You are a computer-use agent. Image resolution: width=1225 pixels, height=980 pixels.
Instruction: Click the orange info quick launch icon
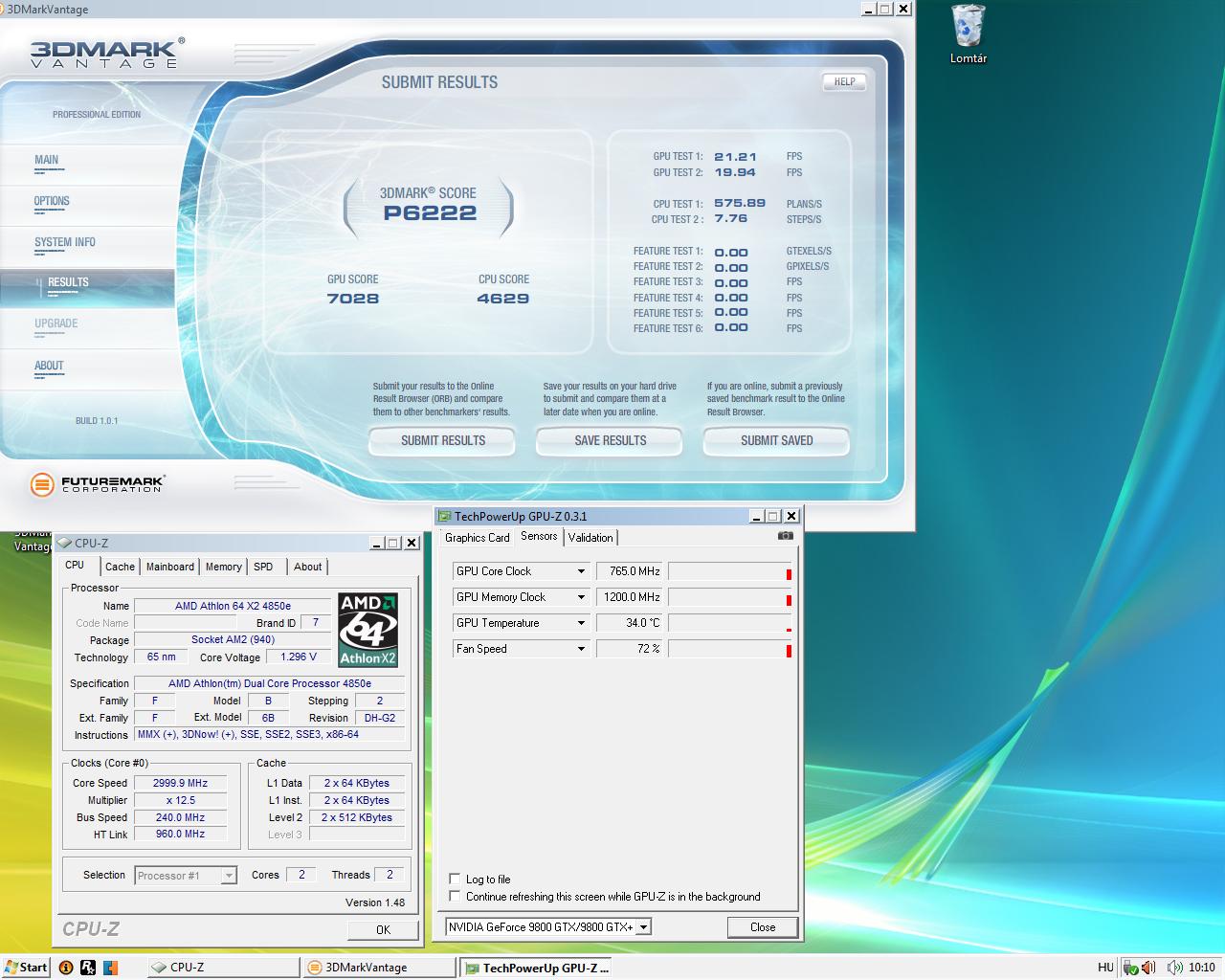tap(66, 968)
